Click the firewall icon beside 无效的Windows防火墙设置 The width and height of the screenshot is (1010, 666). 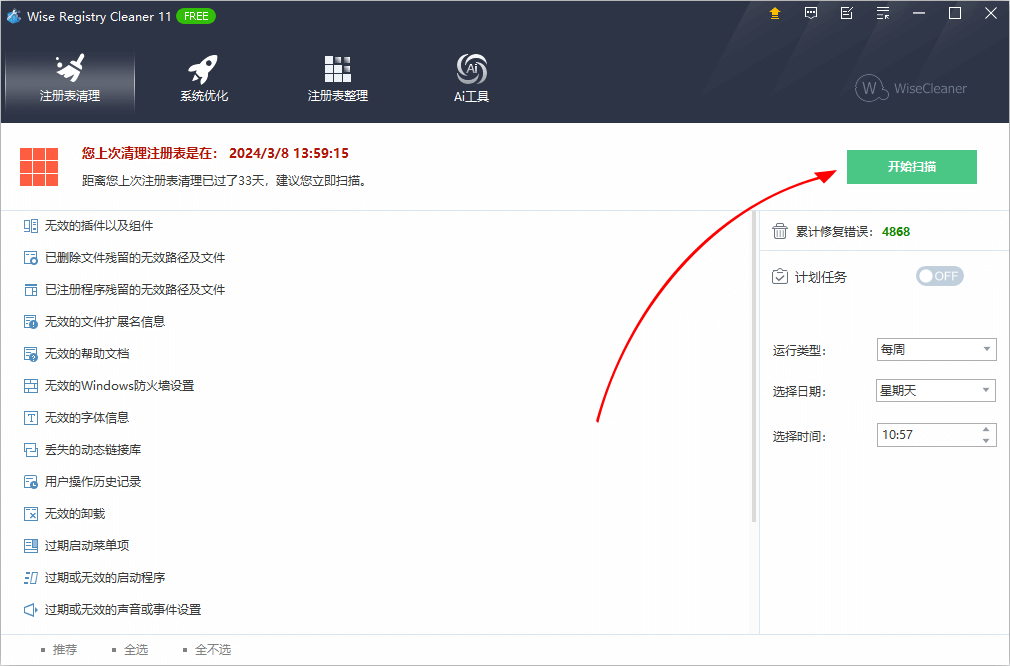point(31,386)
